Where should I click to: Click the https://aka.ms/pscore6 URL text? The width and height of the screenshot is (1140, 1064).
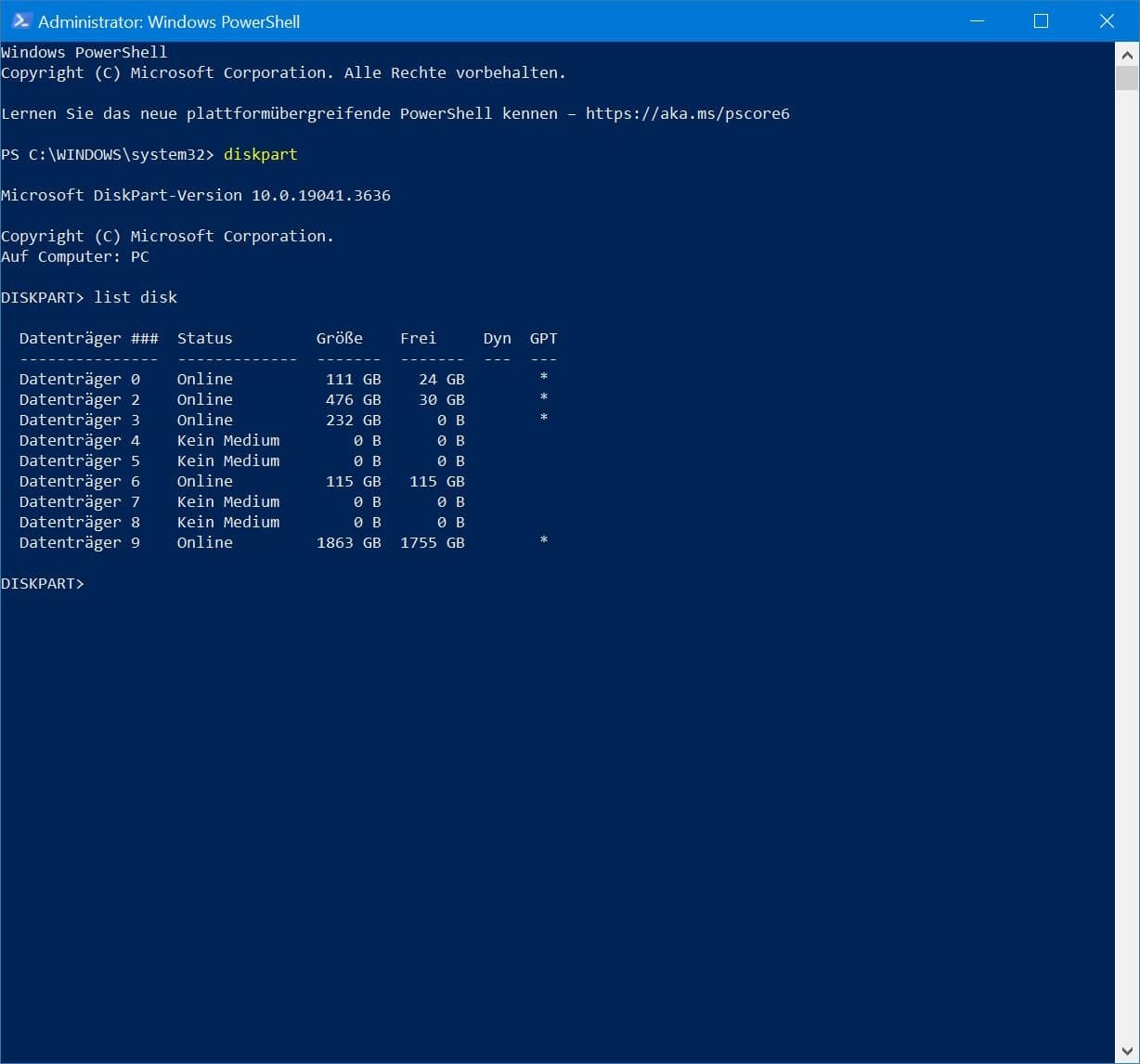pyautogui.click(x=687, y=113)
